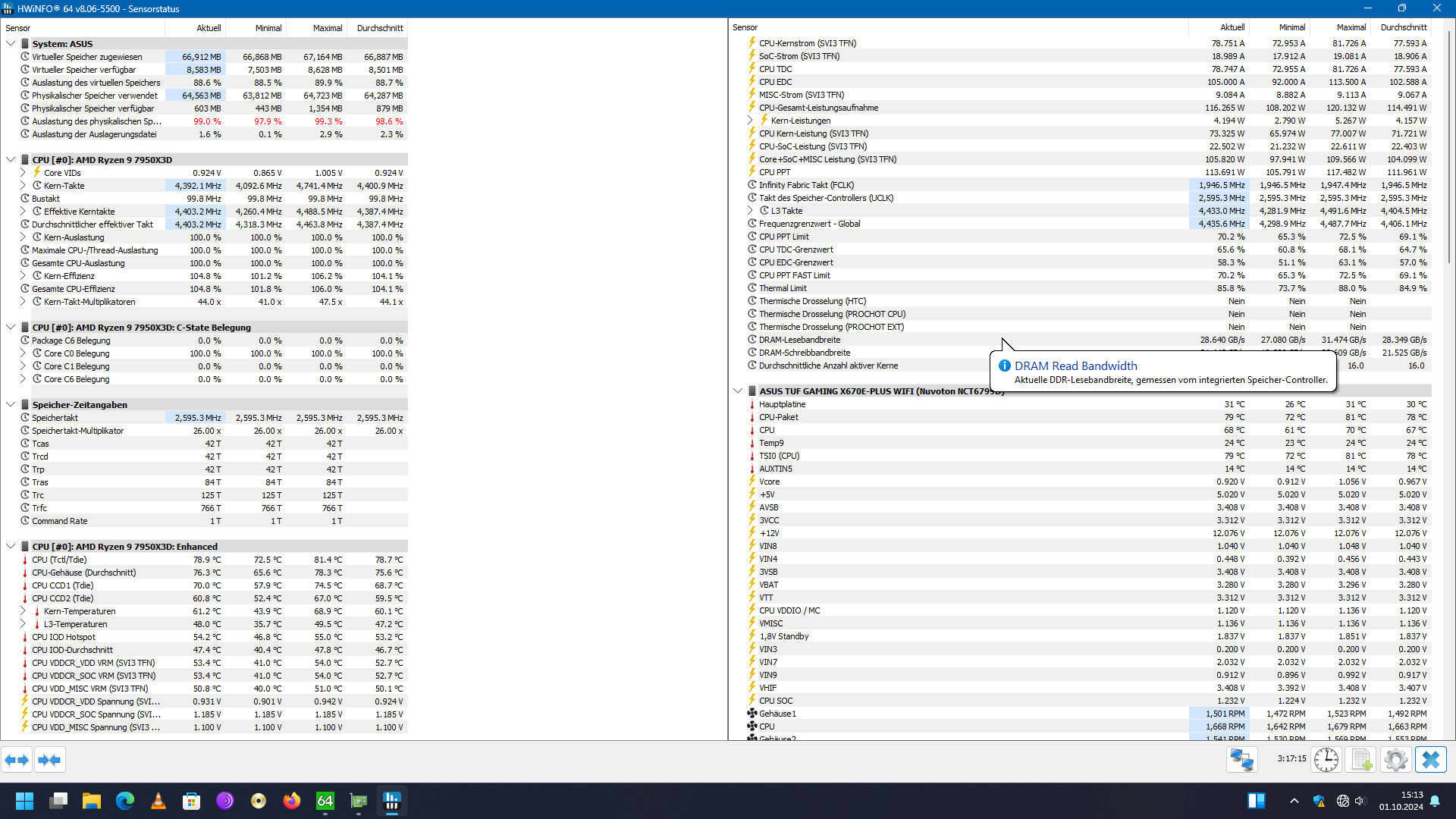Click the expand panels arrows button
The height and width of the screenshot is (819, 1456).
(x=17, y=760)
